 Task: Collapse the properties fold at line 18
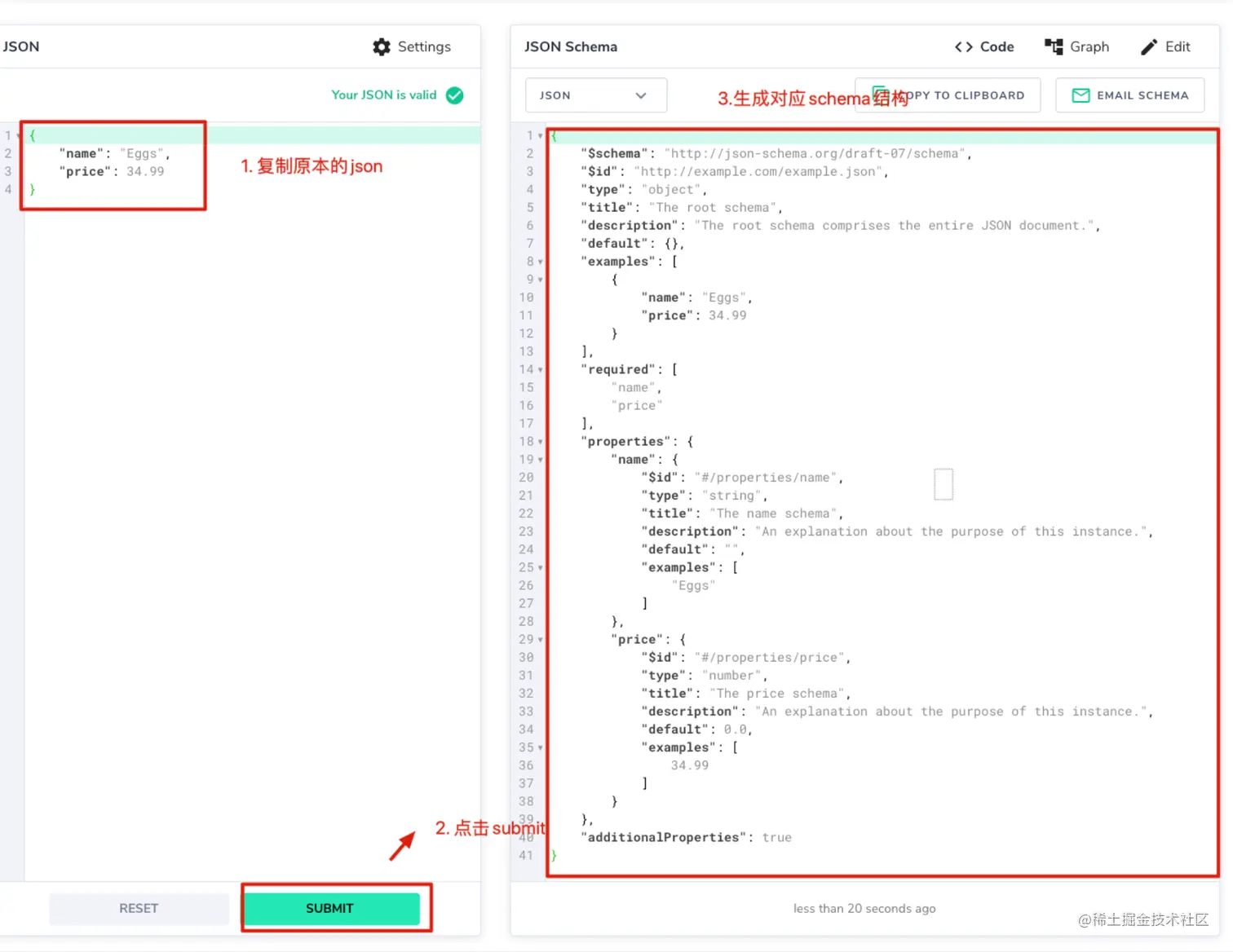click(540, 442)
